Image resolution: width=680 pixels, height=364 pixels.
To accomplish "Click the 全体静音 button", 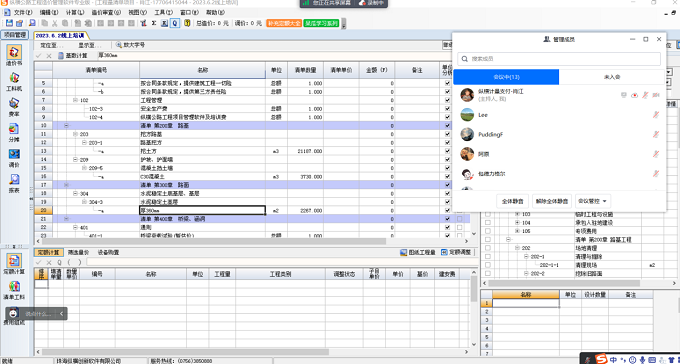I will click(x=512, y=201).
